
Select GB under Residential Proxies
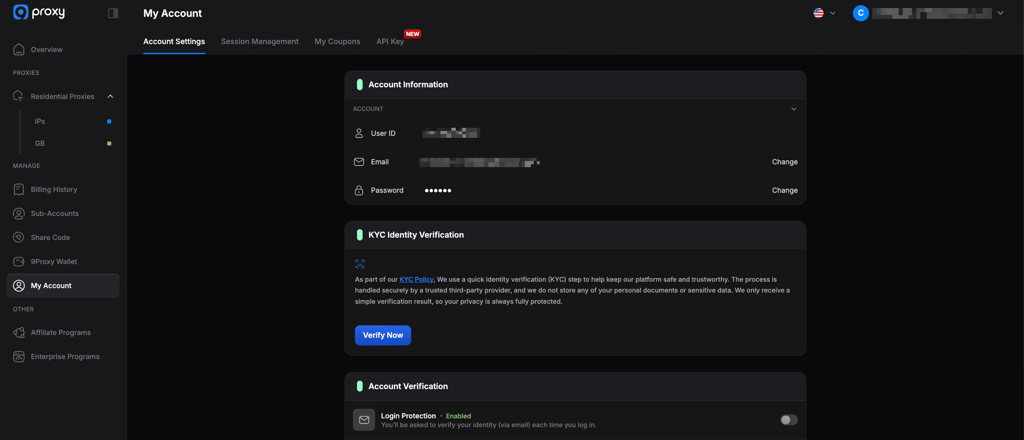(x=40, y=144)
